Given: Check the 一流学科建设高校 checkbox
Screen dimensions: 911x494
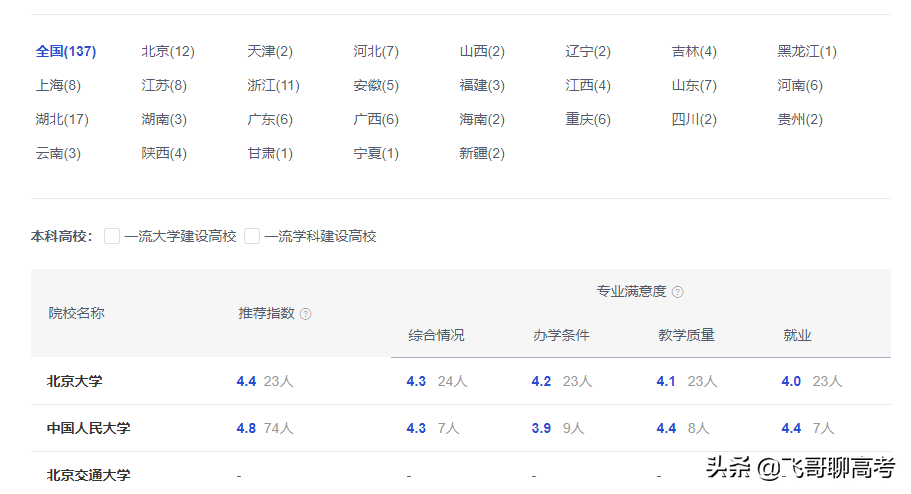Looking at the screenshot, I should pos(252,236).
